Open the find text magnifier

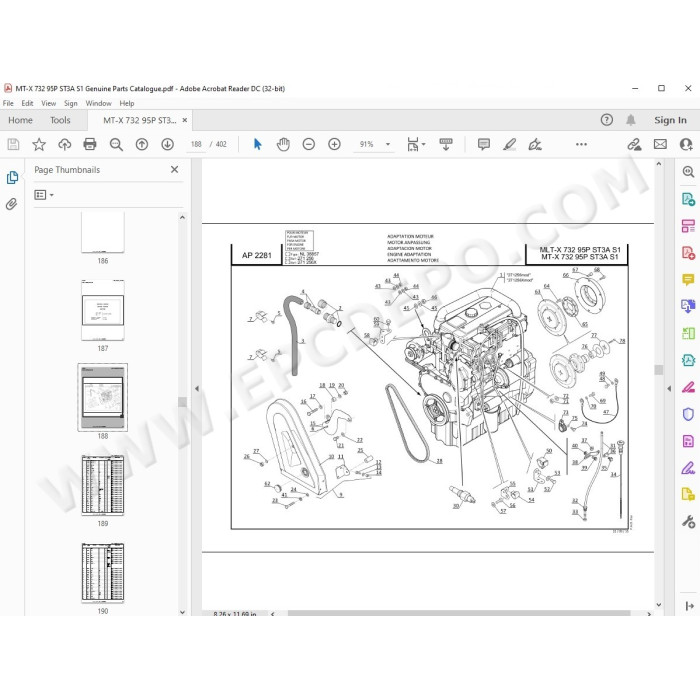pos(116,144)
